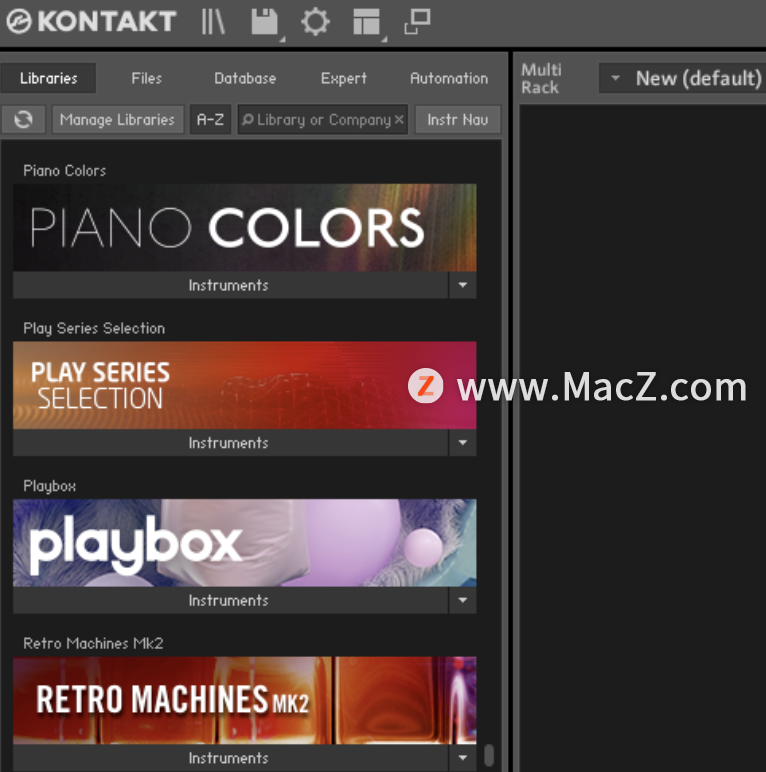Open the Database tab
This screenshot has width=766, height=772.
pos(245,78)
